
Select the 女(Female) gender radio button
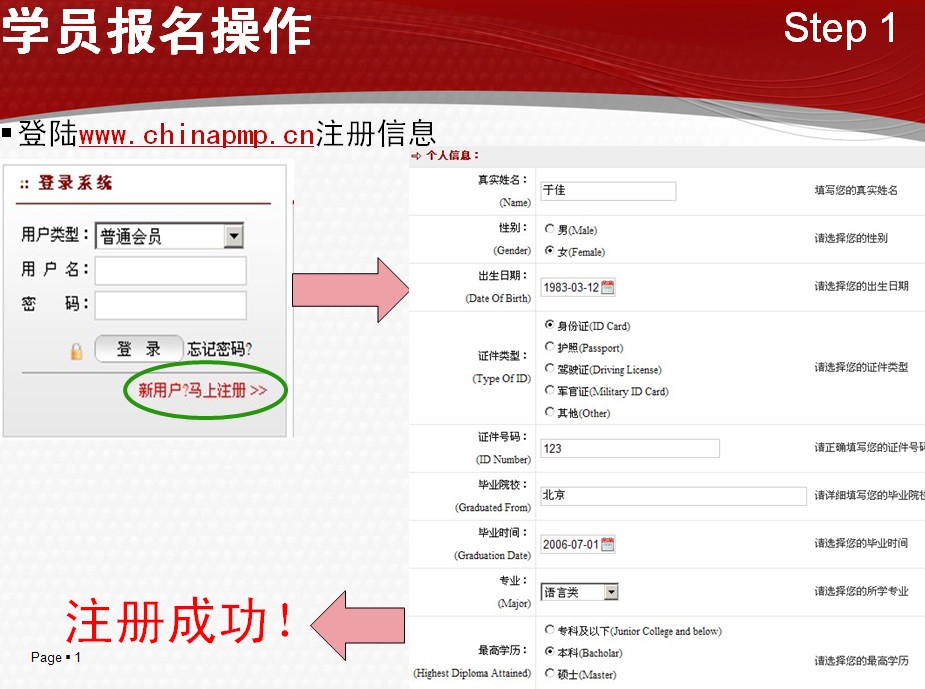pyautogui.click(x=550, y=250)
